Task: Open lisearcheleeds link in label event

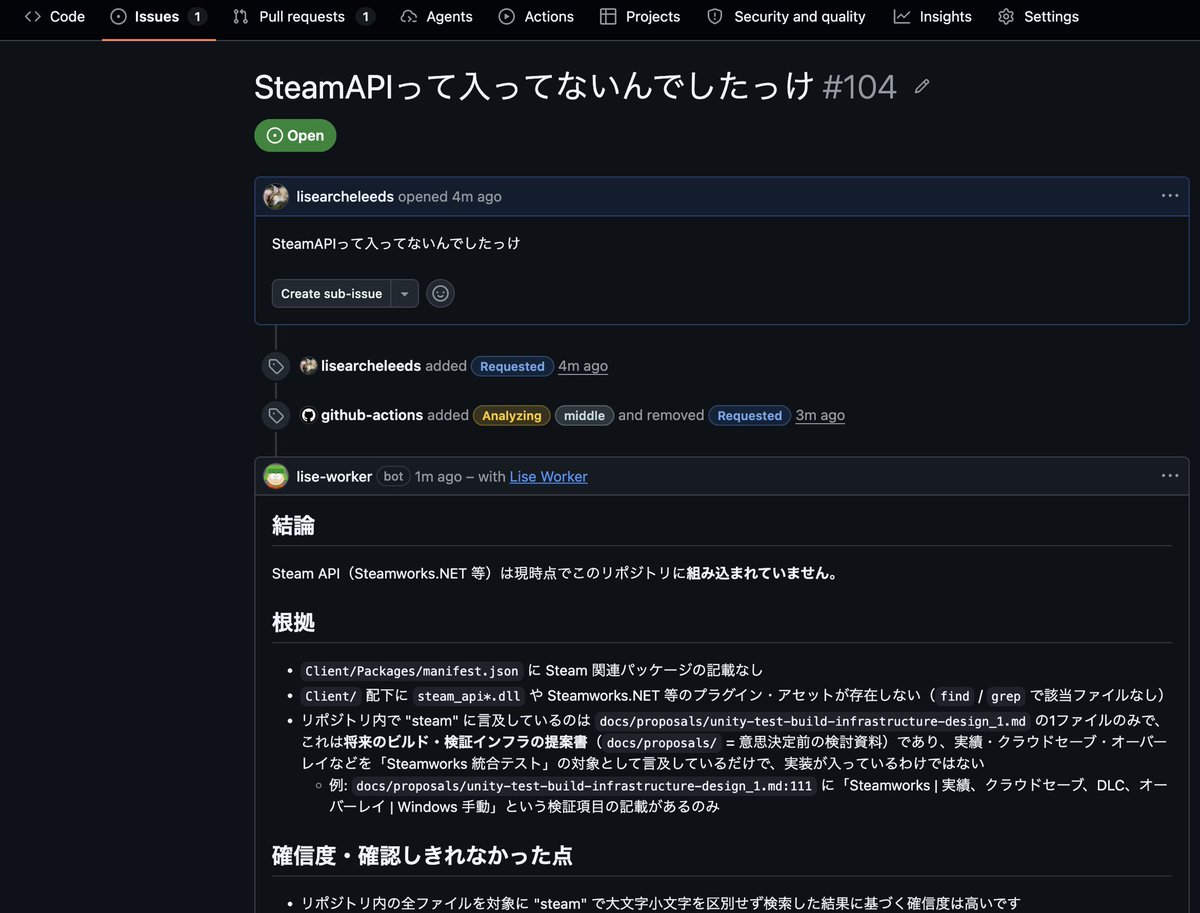Action: pos(371,366)
